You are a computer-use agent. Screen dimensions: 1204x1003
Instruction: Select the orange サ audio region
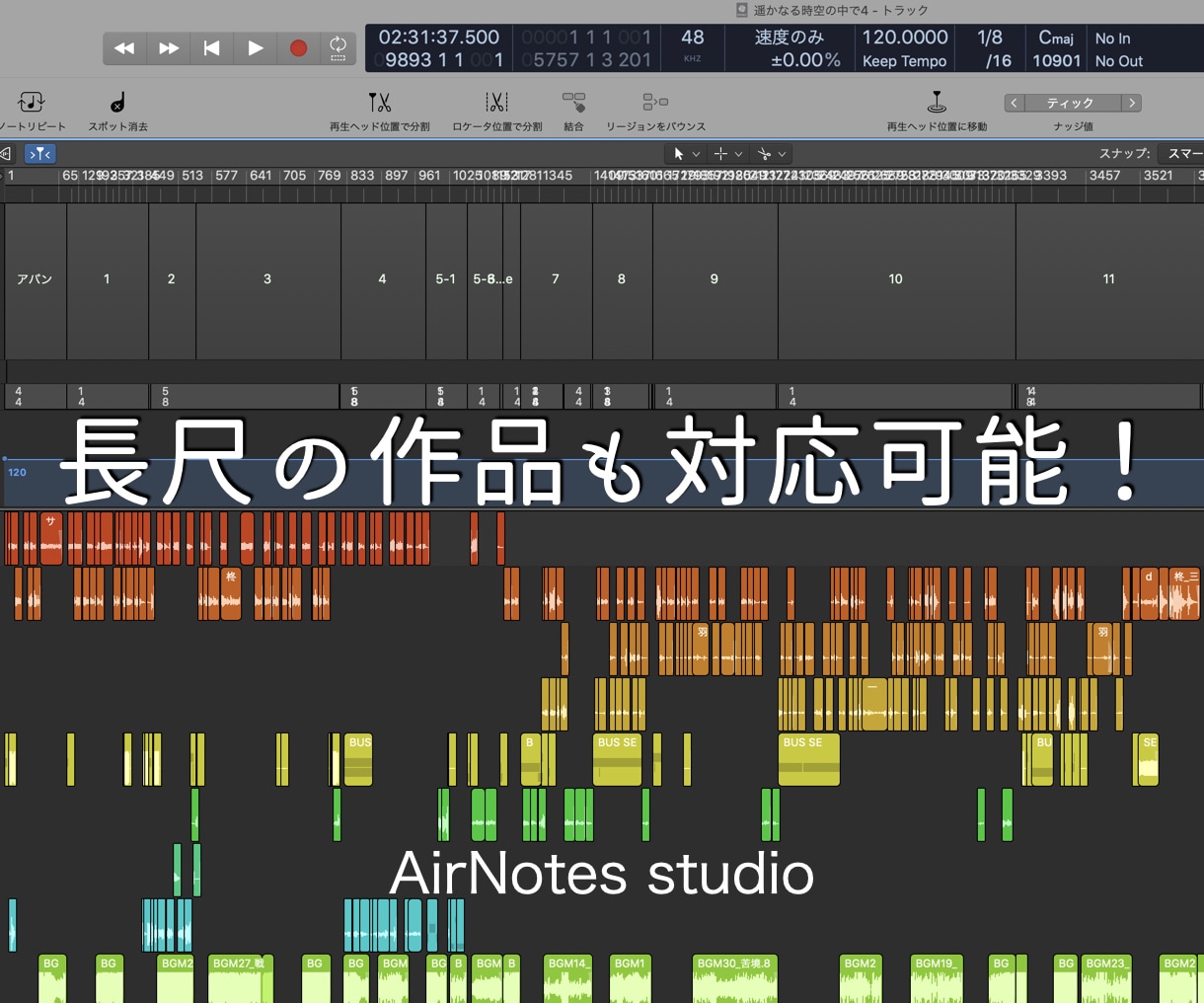tap(50, 538)
